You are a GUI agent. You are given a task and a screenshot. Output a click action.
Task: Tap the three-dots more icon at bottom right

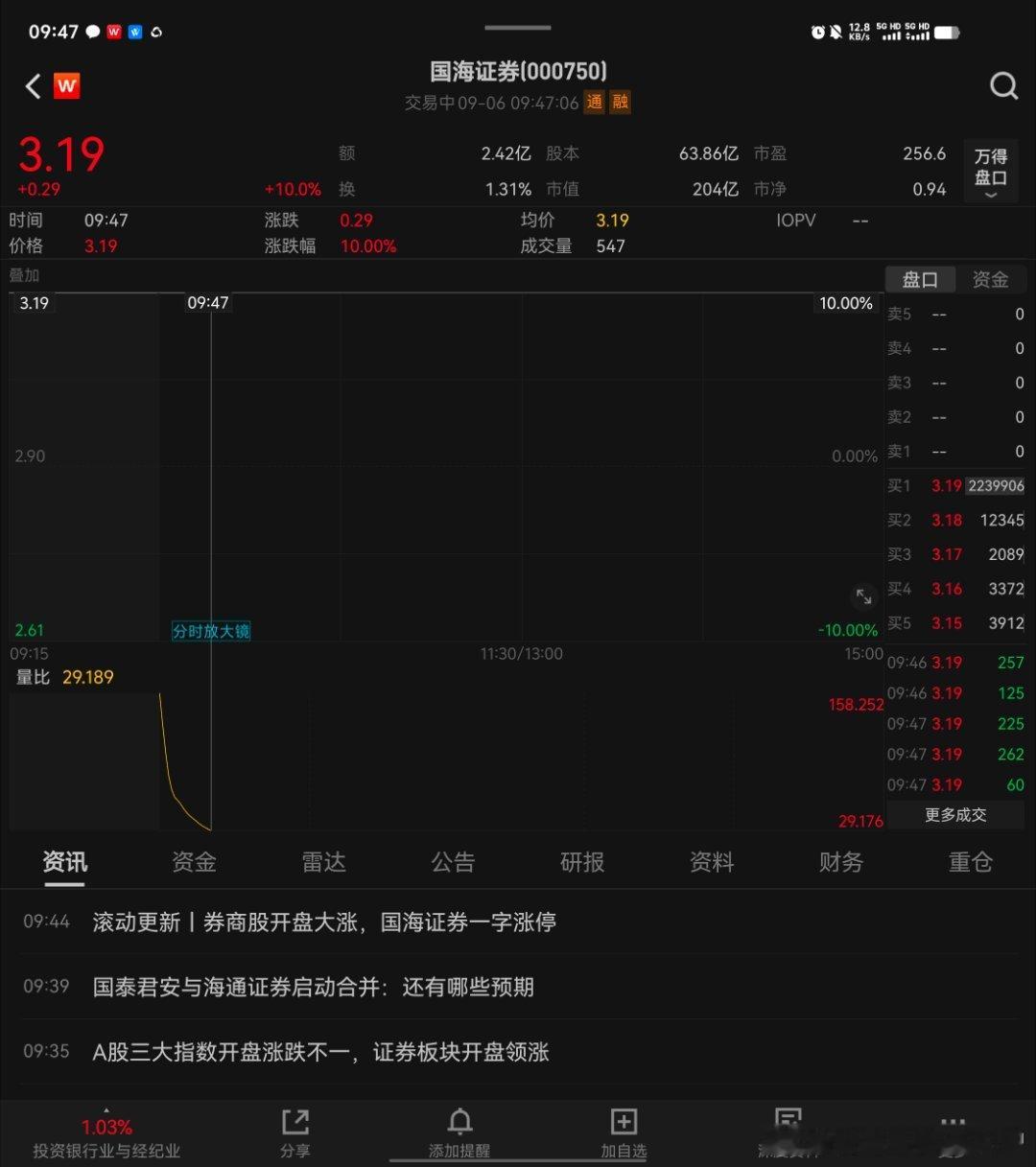coord(953,1122)
